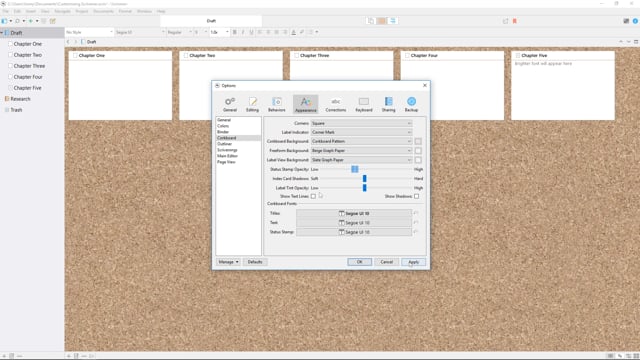This screenshot has height=360, width=640.
Task: Open the General options tab icon
Action: click(230, 104)
